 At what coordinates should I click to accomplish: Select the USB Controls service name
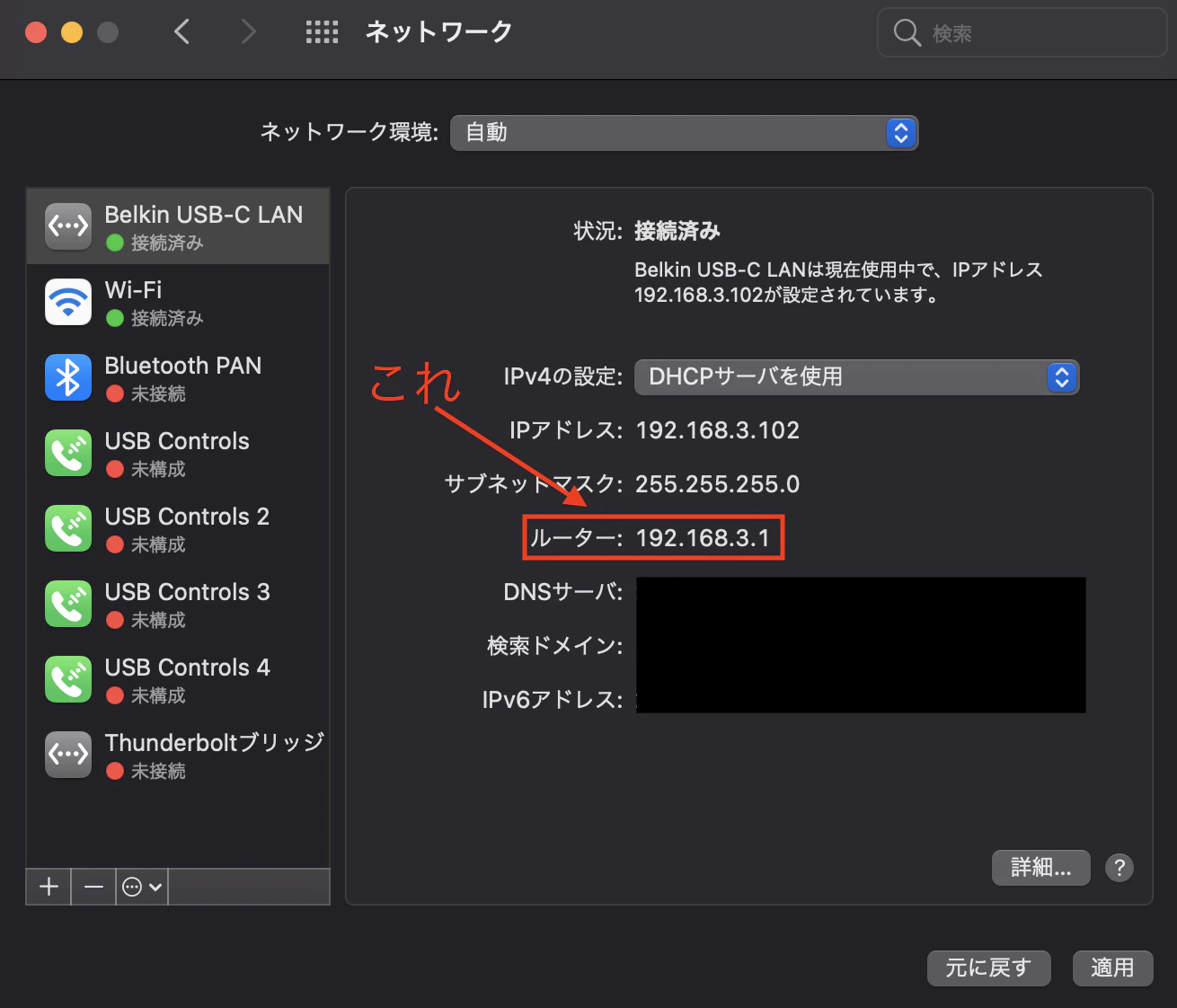pyautogui.click(x=177, y=441)
